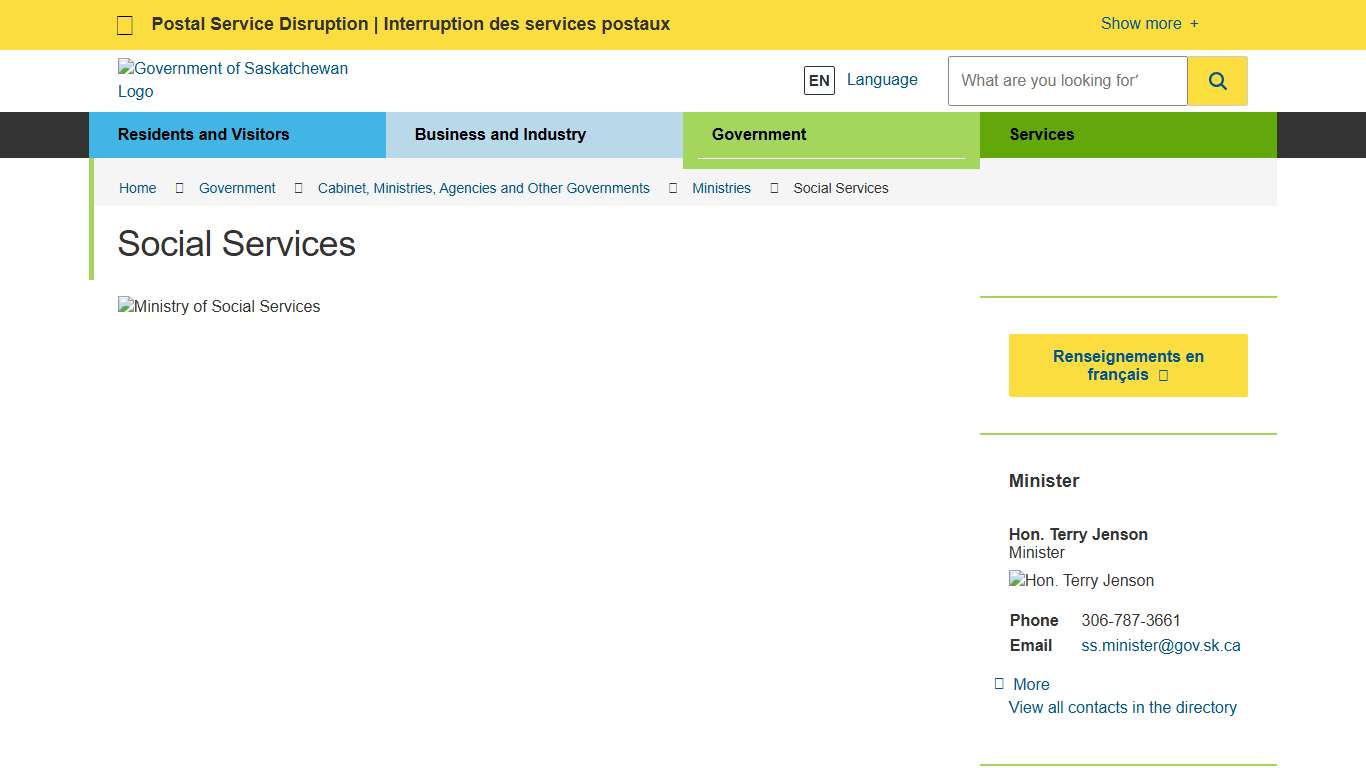Click the EN language indicator
Image resolution: width=1366 pixels, height=768 pixels.
[x=819, y=80]
